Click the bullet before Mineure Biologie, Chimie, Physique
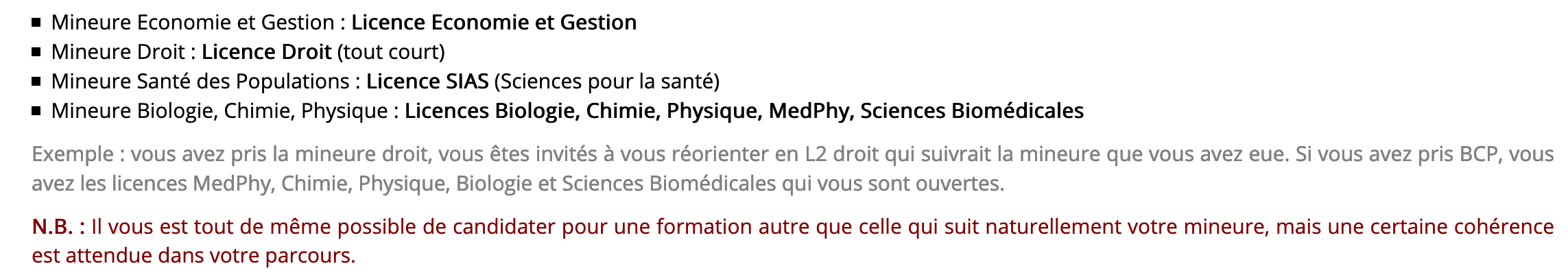Image resolution: width=1568 pixels, height=277 pixels. pos(36,111)
